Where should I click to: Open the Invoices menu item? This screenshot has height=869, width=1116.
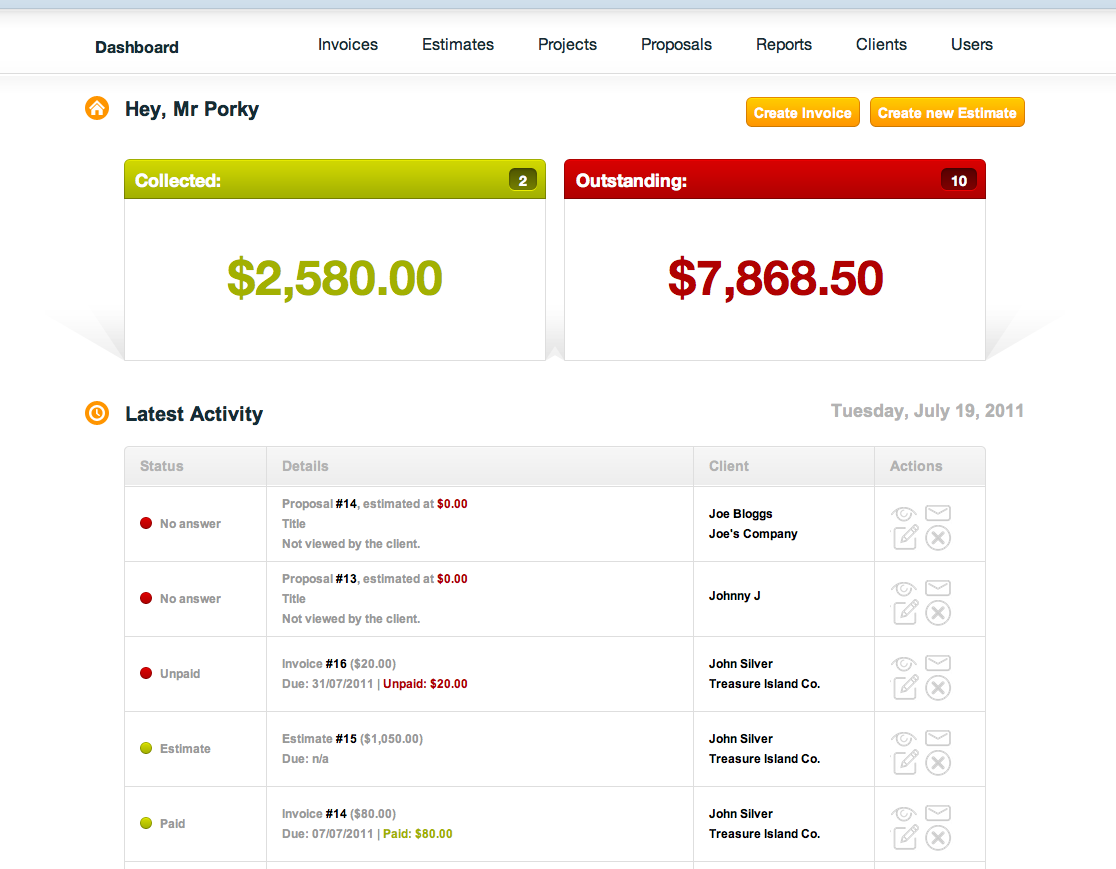click(348, 45)
